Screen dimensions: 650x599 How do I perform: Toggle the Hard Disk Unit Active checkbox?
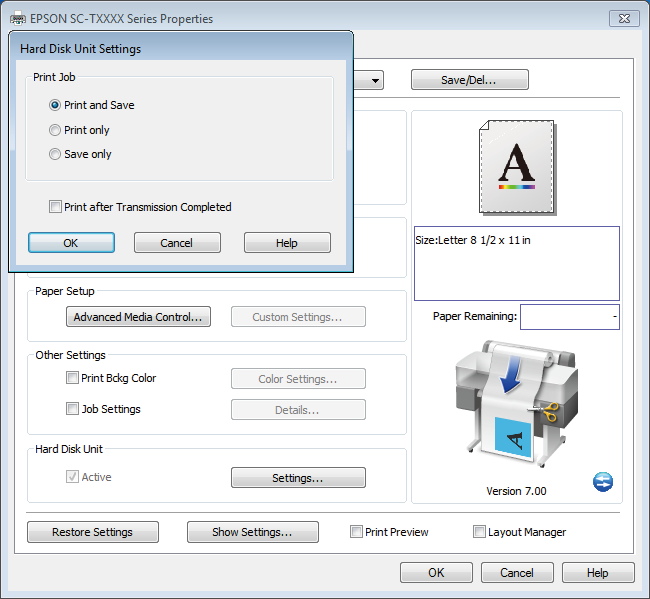[x=72, y=477]
